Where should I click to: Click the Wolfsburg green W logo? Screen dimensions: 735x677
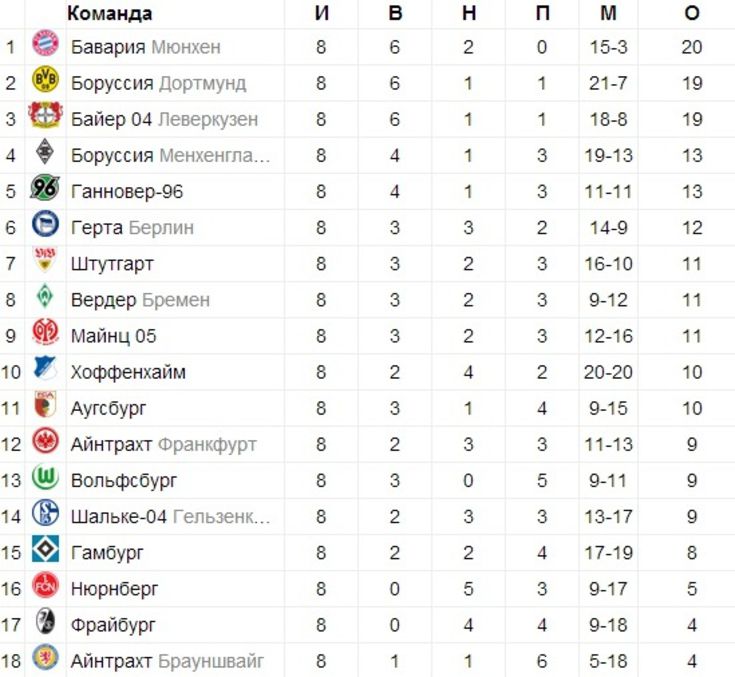tap(45, 477)
